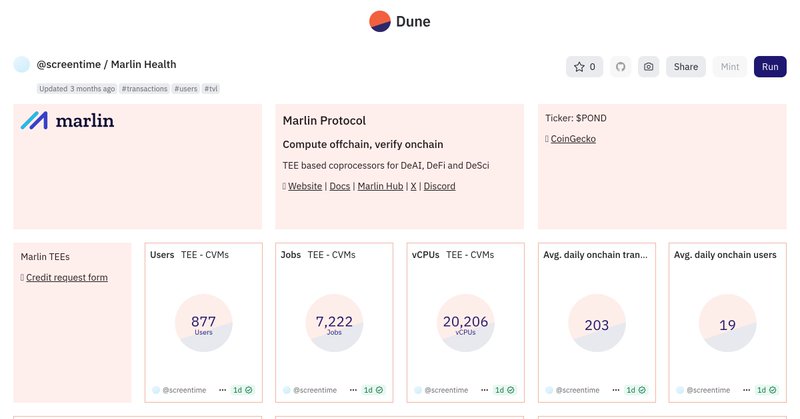The height and width of the screenshot is (419, 800).
Task: Open the Dune logo home link
Action: point(400,21)
